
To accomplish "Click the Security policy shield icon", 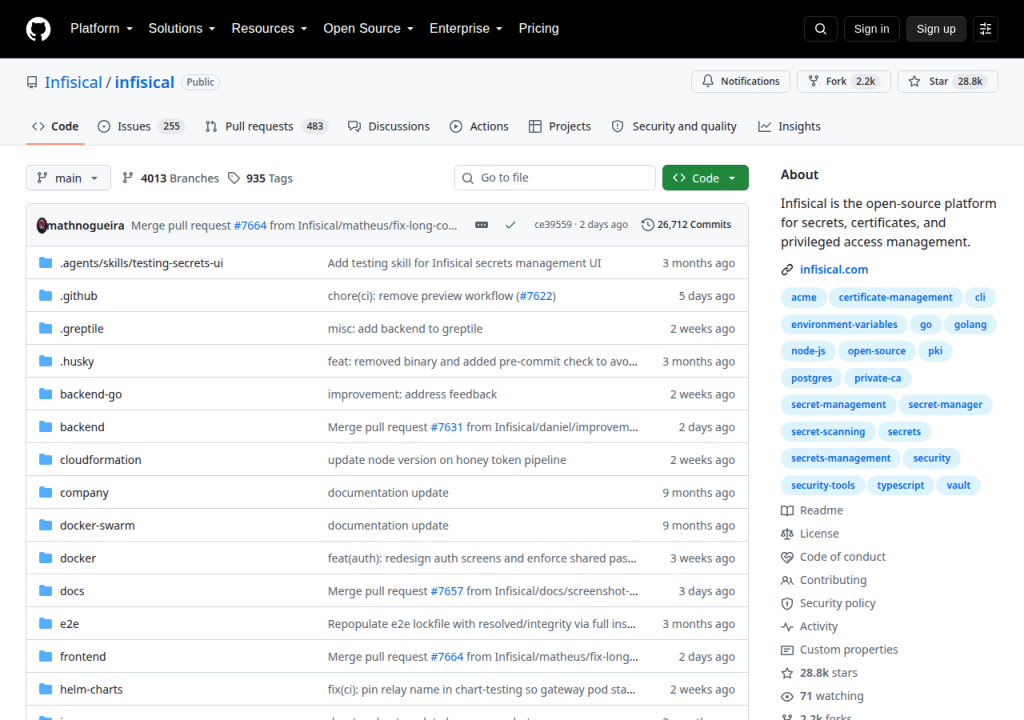I will tap(787, 603).
